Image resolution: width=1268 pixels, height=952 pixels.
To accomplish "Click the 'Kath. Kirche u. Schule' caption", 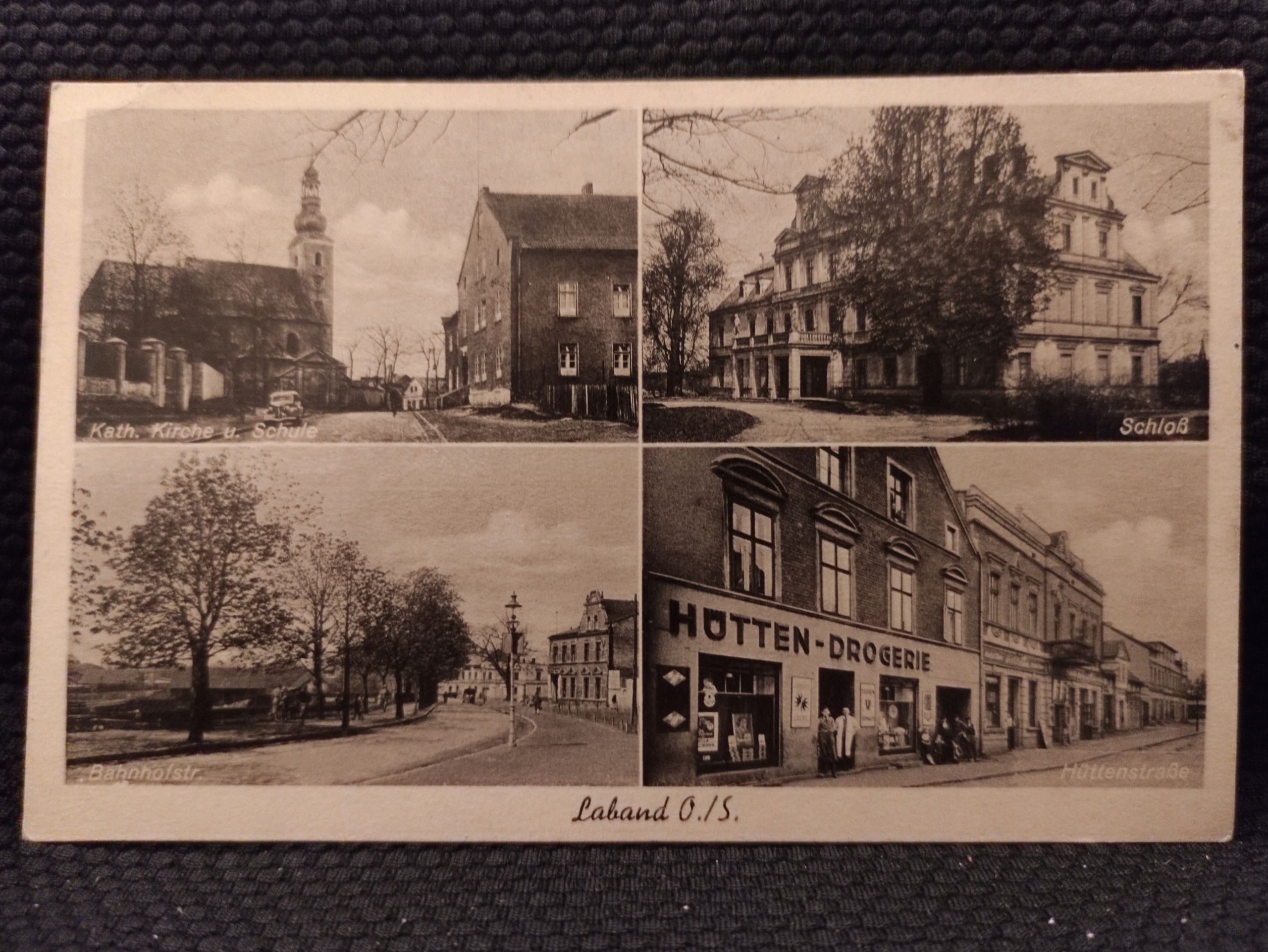I will click(203, 431).
